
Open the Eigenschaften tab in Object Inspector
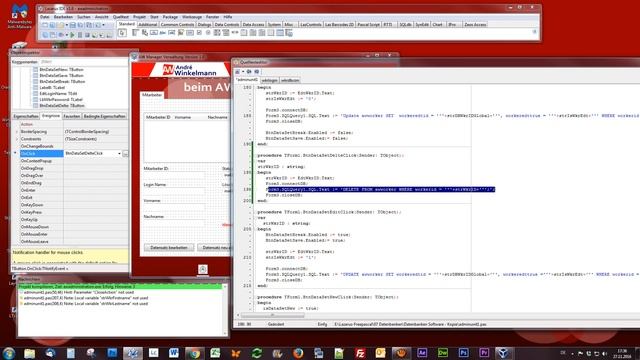coord(26,116)
